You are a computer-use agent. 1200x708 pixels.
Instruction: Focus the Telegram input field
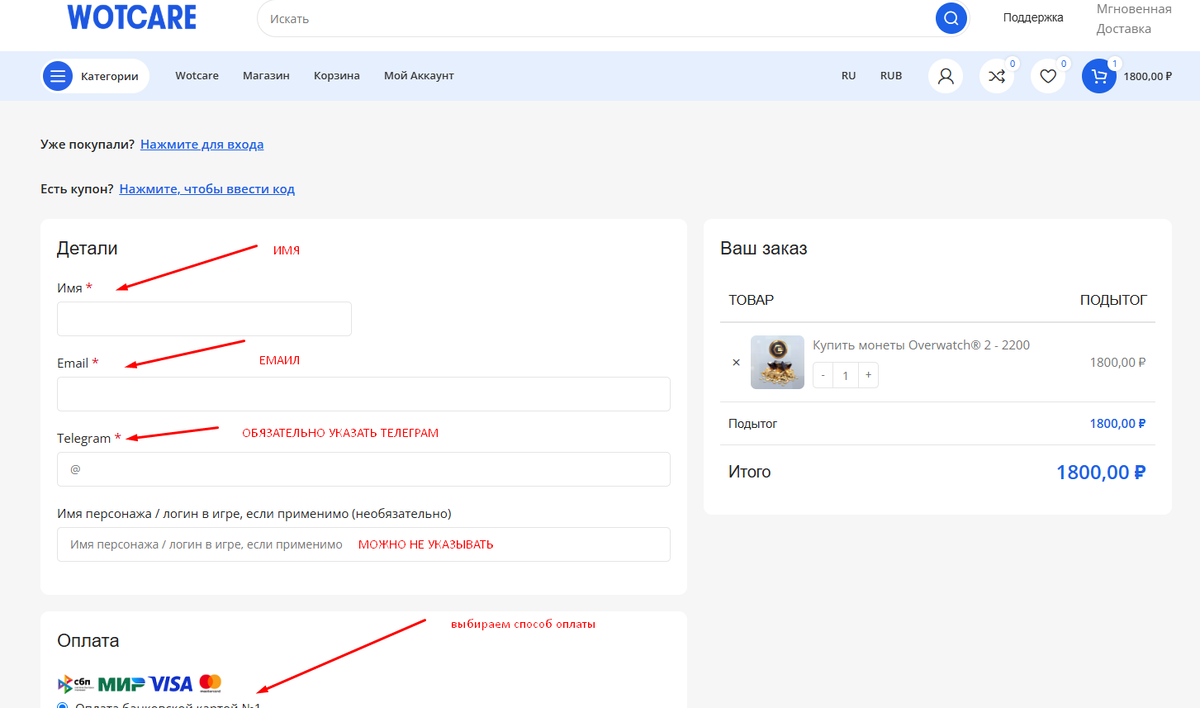click(x=364, y=469)
